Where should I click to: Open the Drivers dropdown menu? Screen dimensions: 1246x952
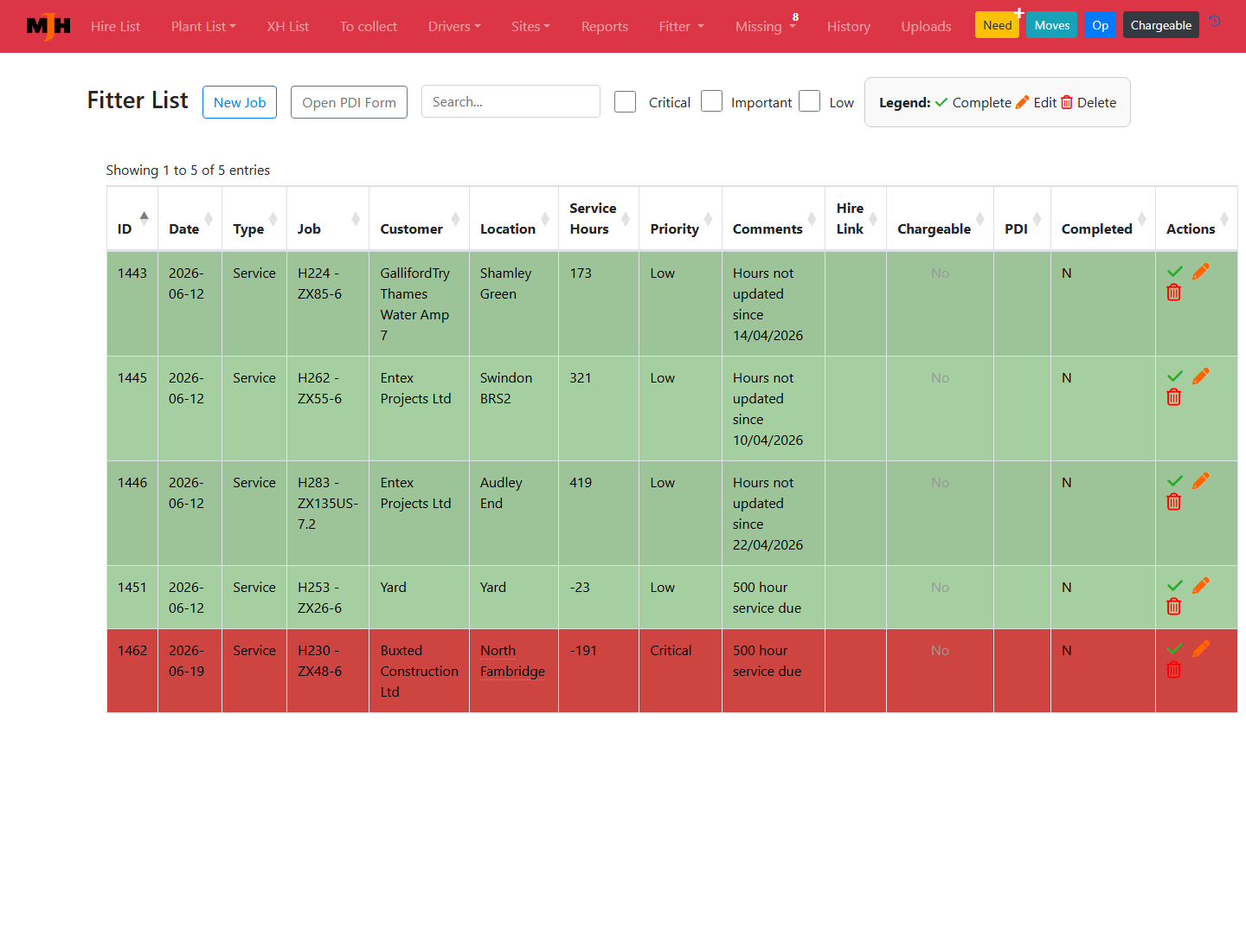454,27
